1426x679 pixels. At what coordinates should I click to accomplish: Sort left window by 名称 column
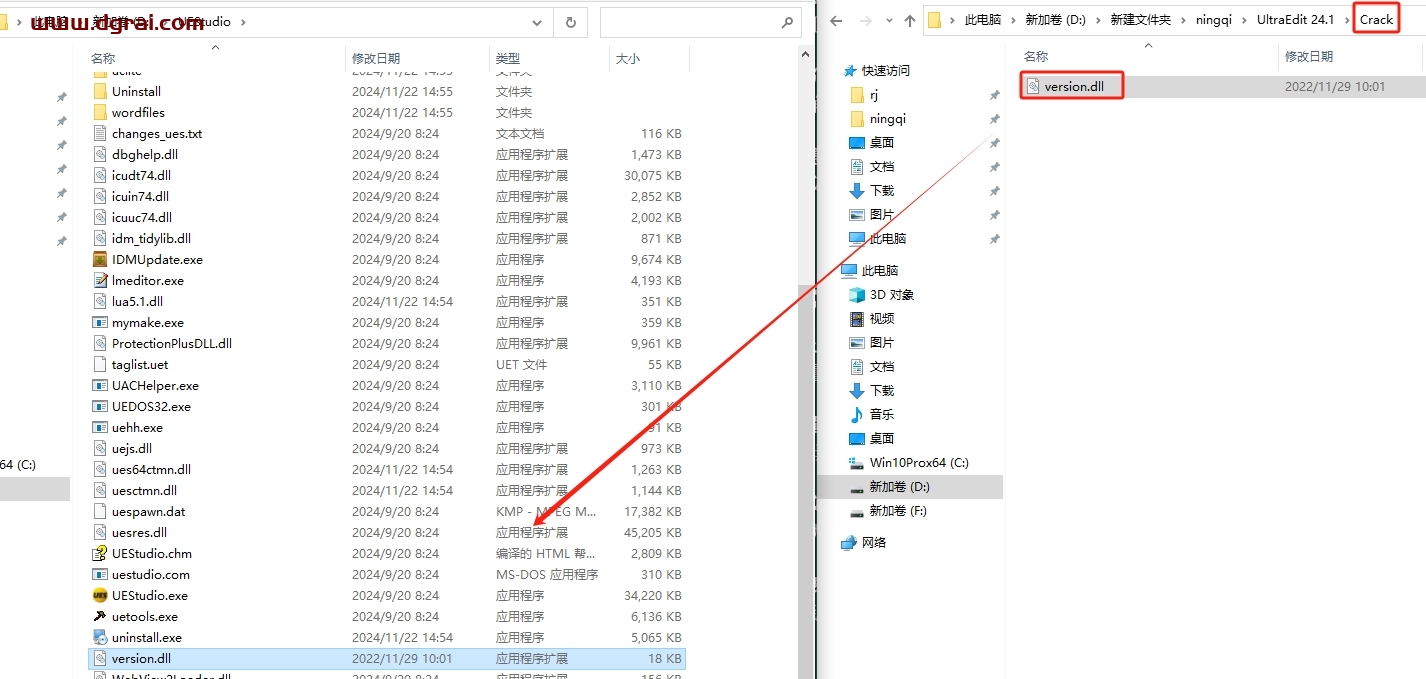[x=103, y=59]
